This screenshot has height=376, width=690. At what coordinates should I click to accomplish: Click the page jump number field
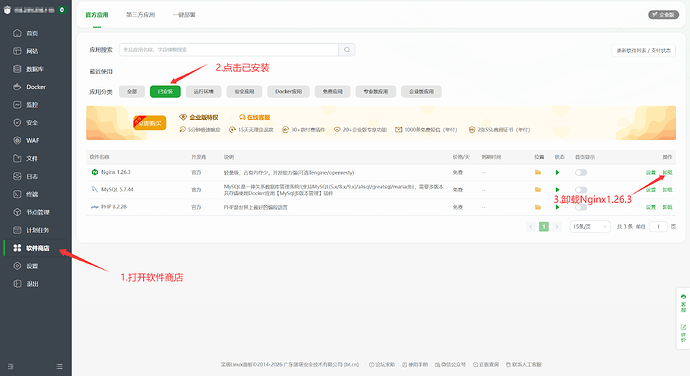pos(658,227)
